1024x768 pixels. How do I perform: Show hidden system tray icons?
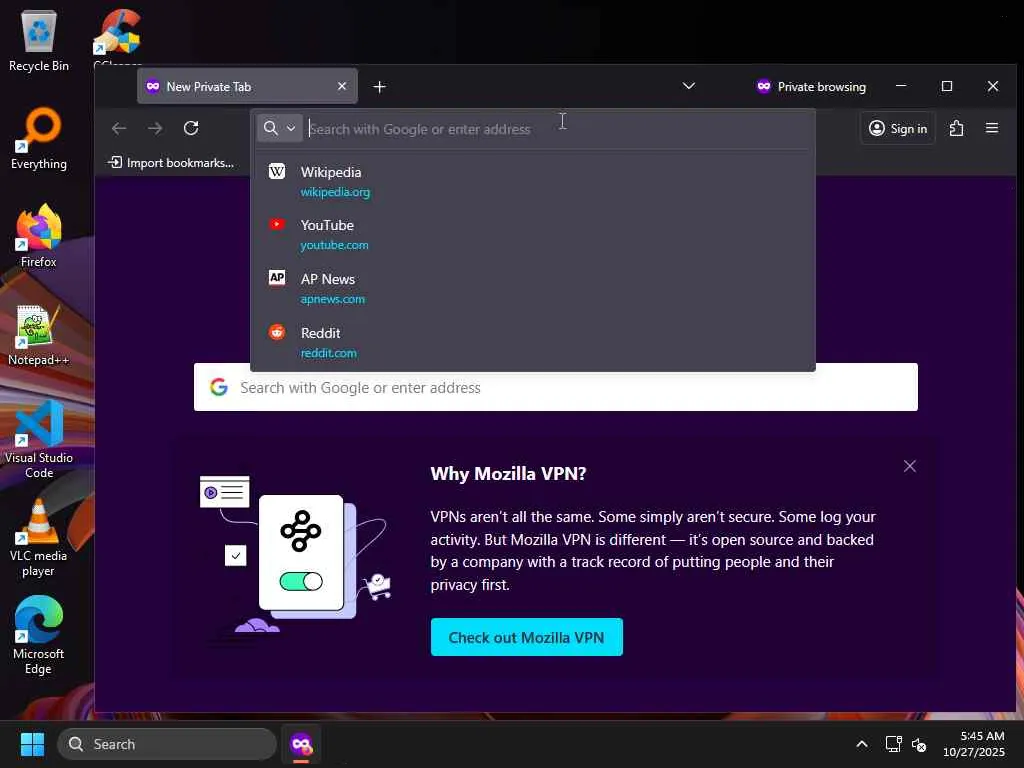pyautogui.click(x=862, y=744)
